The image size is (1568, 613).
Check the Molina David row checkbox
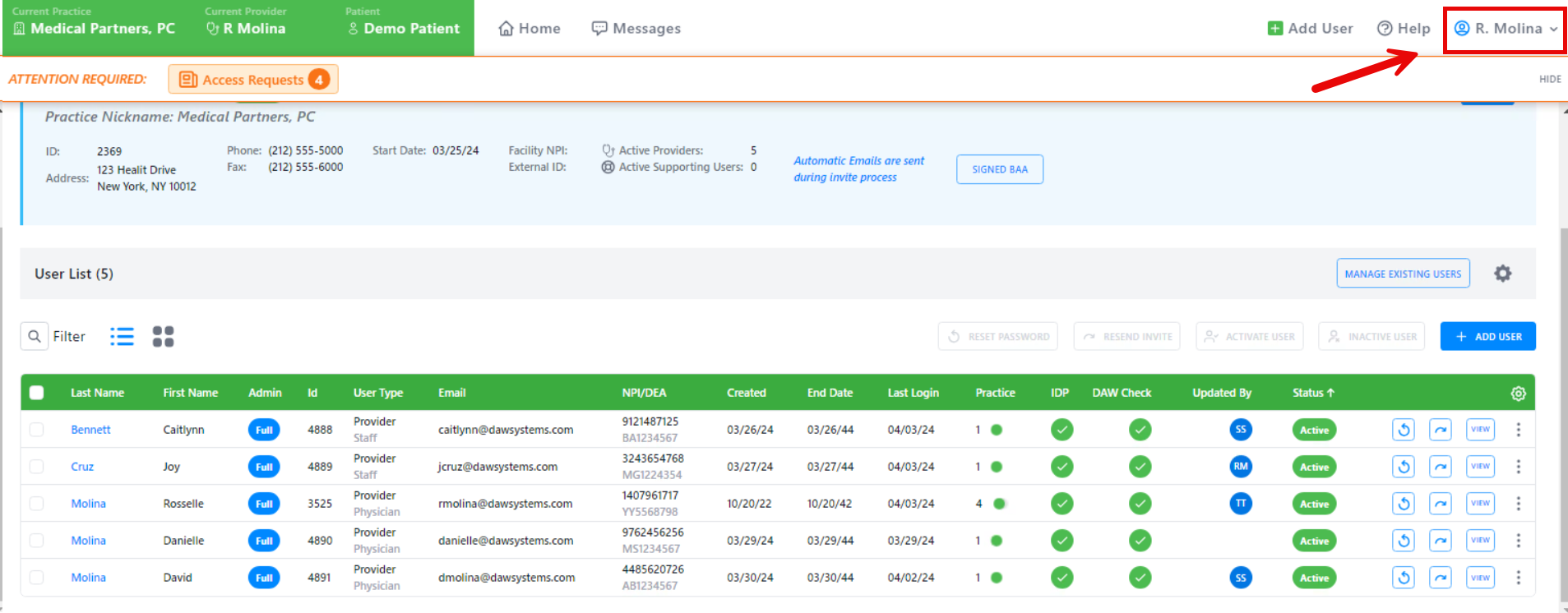tap(36, 578)
